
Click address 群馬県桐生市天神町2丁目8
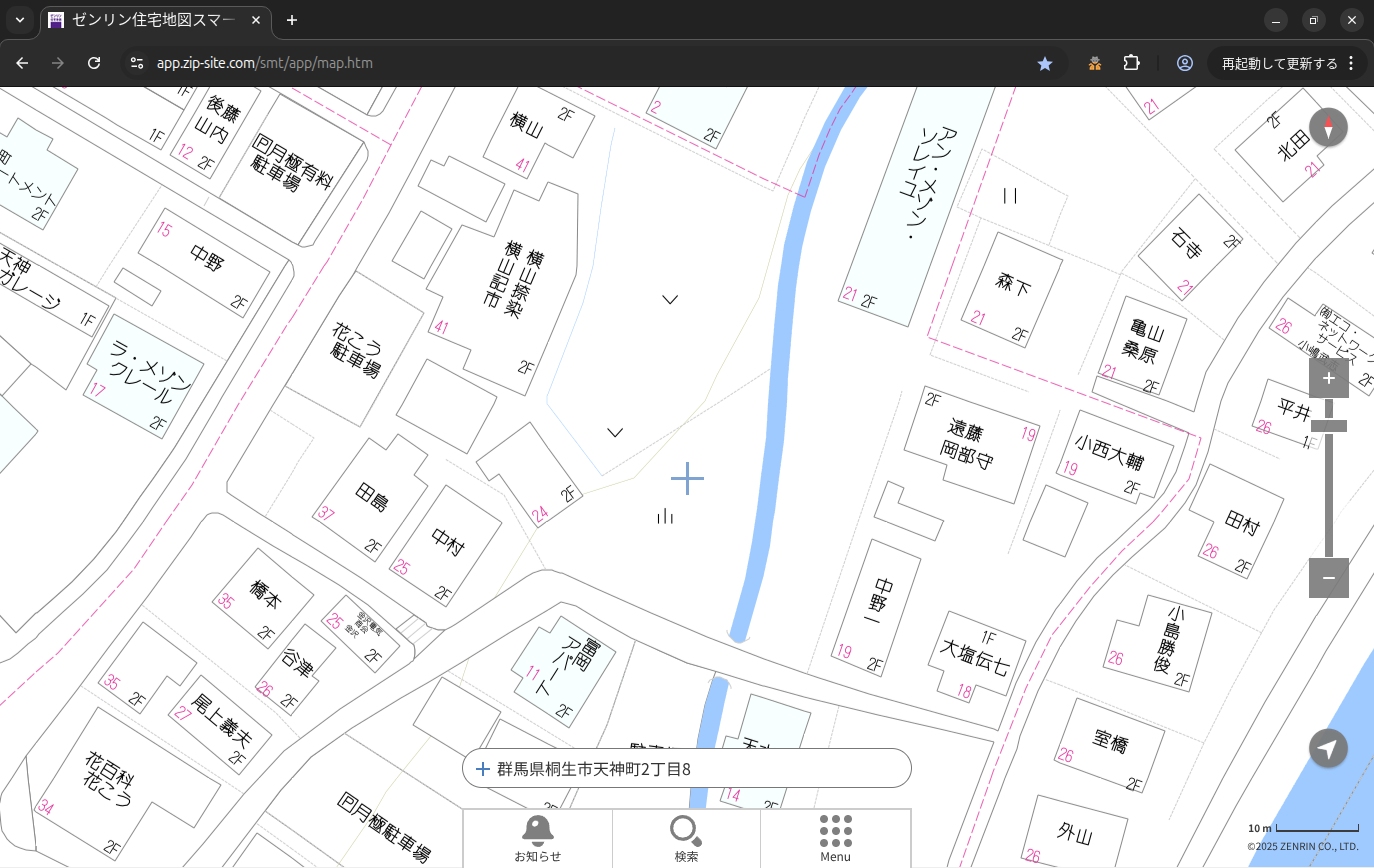(594, 769)
